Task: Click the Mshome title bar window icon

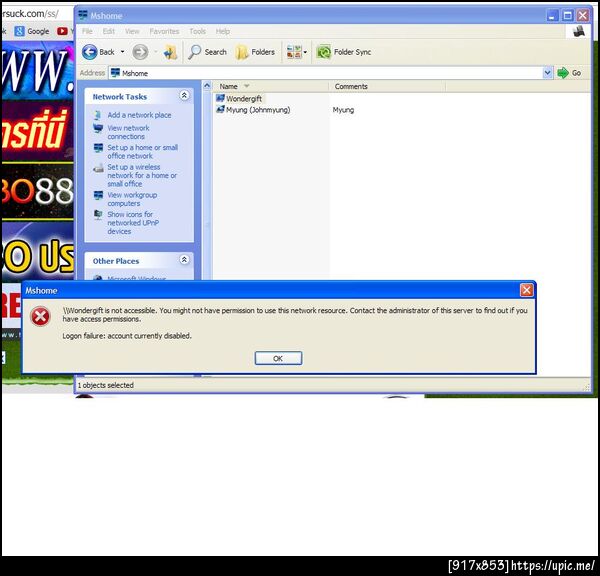Action: 83,15
